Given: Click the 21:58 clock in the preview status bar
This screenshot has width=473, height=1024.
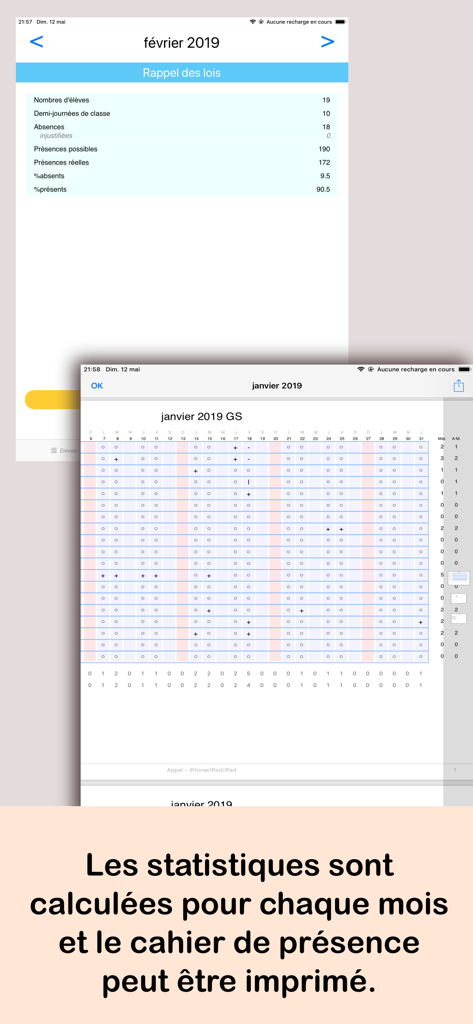Looking at the screenshot, I should click(92, 370).
